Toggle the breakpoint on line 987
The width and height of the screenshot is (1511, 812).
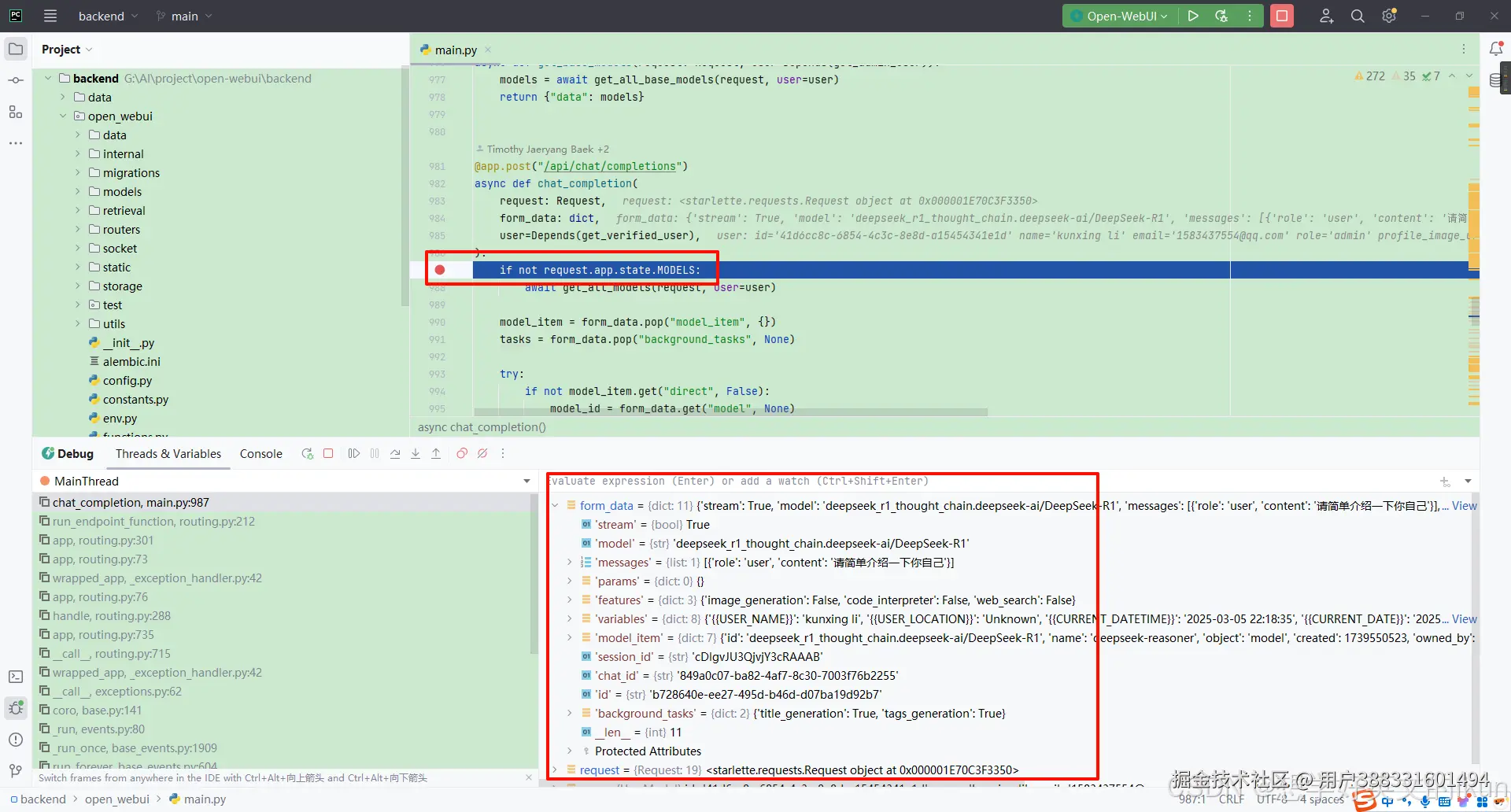(x=440, y=270)
